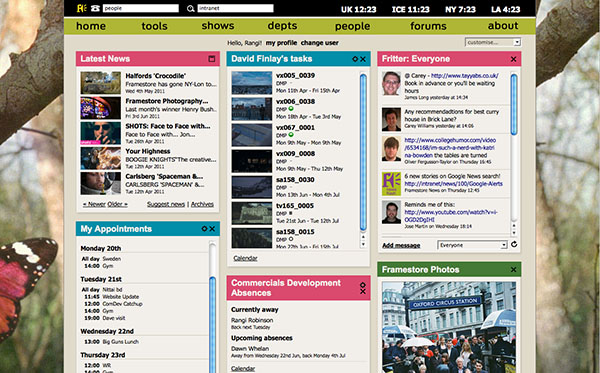Viewport: 600px width, 373px height.
Task: Click the tasks panel scrollbar thumb
Action: click(x=363, y=152)
